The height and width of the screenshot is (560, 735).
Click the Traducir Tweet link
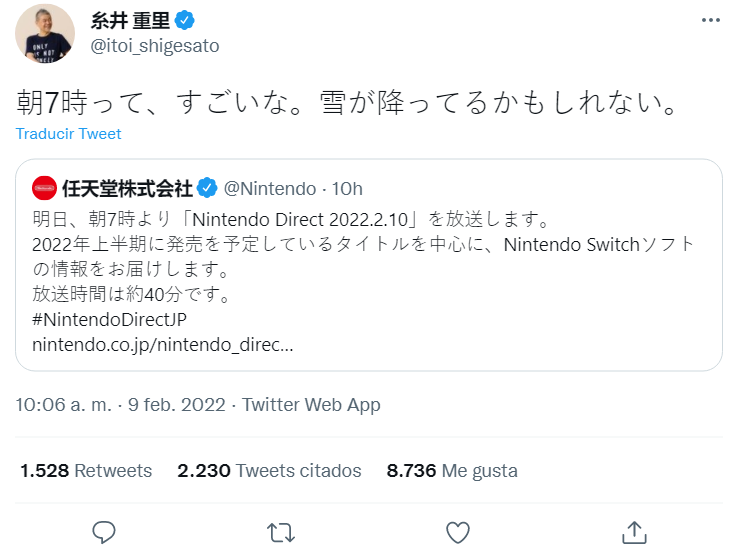(68, 134)
